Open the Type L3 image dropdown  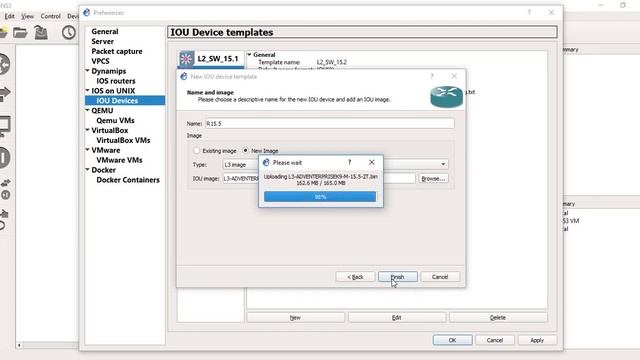(x=443, y=164)
